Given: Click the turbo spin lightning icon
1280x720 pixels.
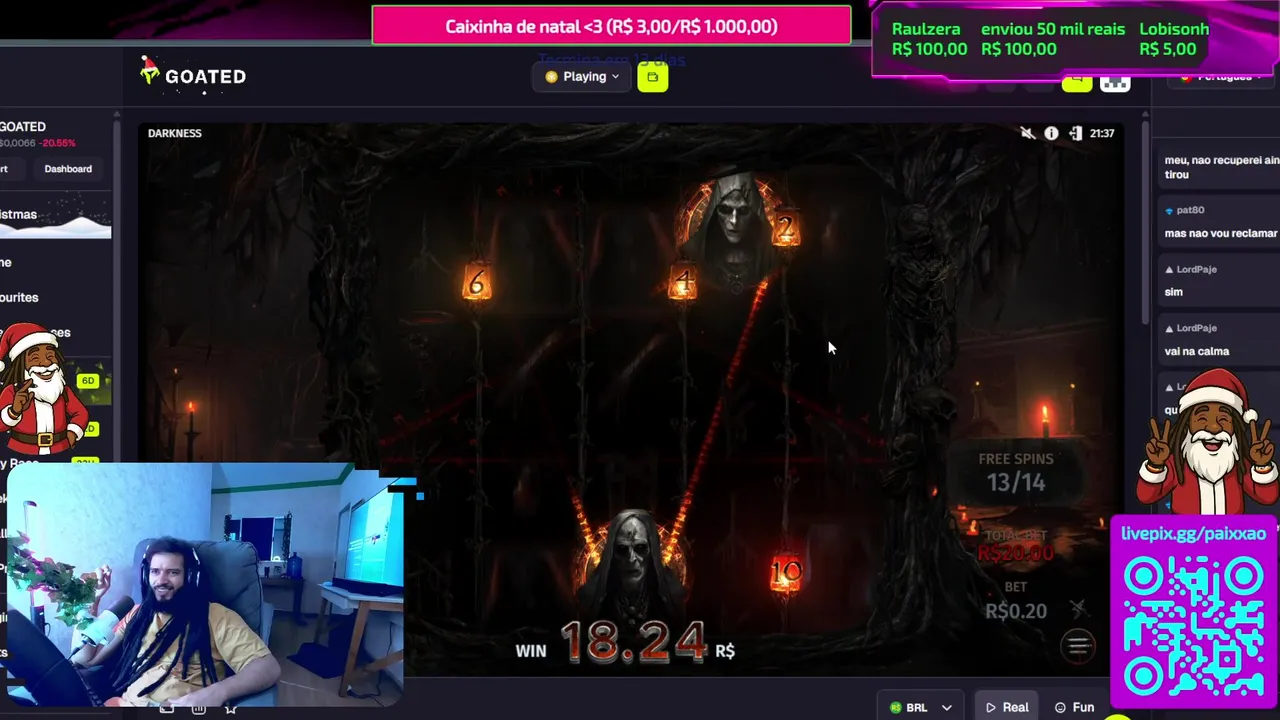Looking at the screenshot, I should [x=1078, y=608].
